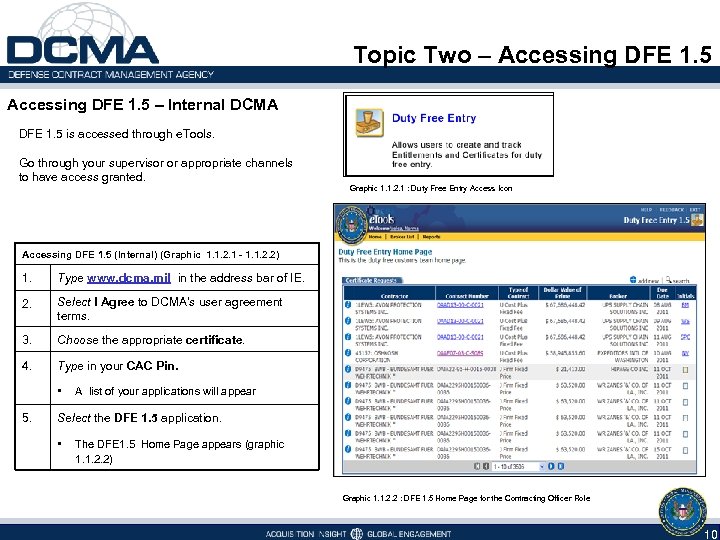The height and width of the screenshot is (540, 720).
Task: Click the Duty Free Entry stamp icon
Action: click(369, 123)
